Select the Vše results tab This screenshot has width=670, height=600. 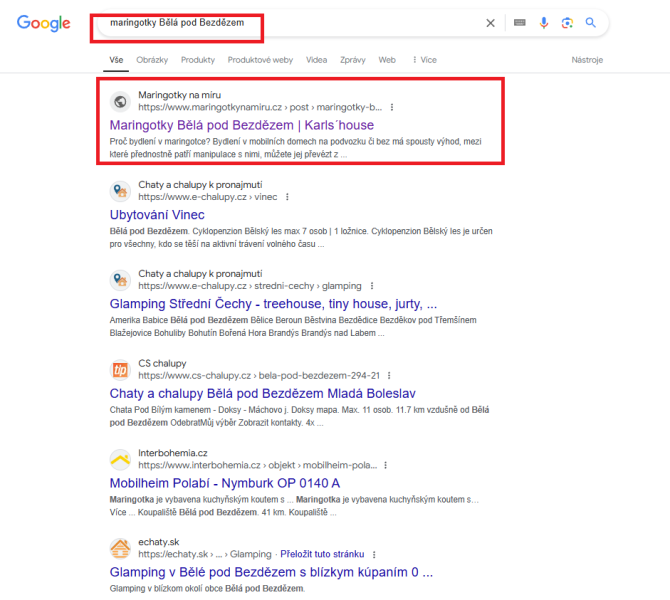coord(116,60)
